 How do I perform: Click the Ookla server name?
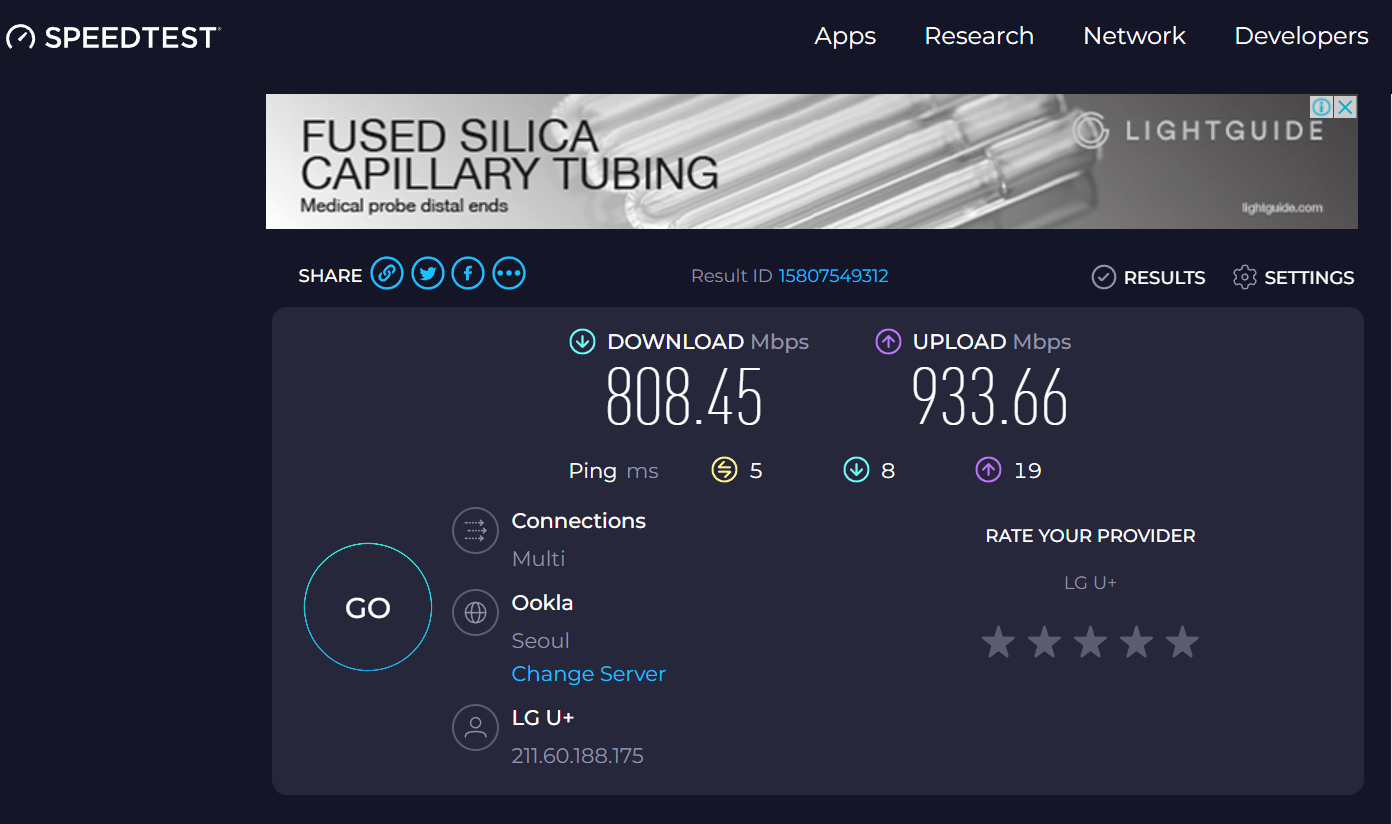tap(542, 603)
